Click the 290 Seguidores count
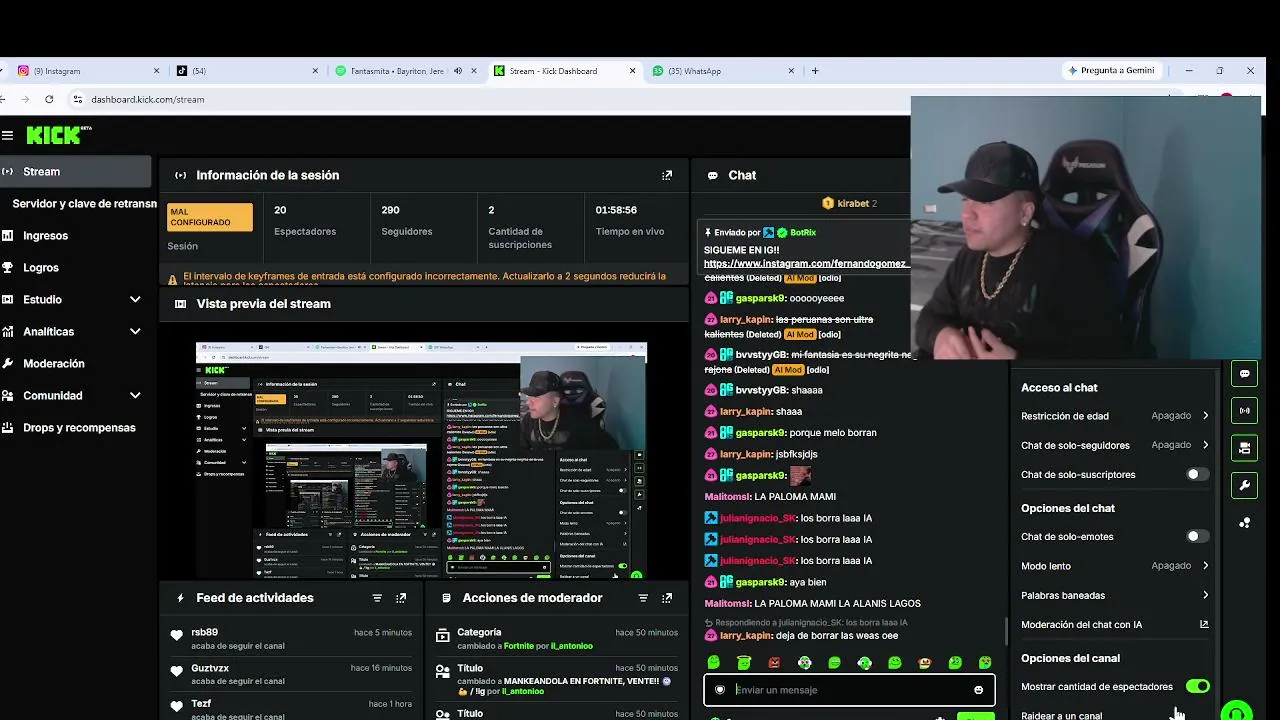1280x720 pixels. click(x=390, y=210)
